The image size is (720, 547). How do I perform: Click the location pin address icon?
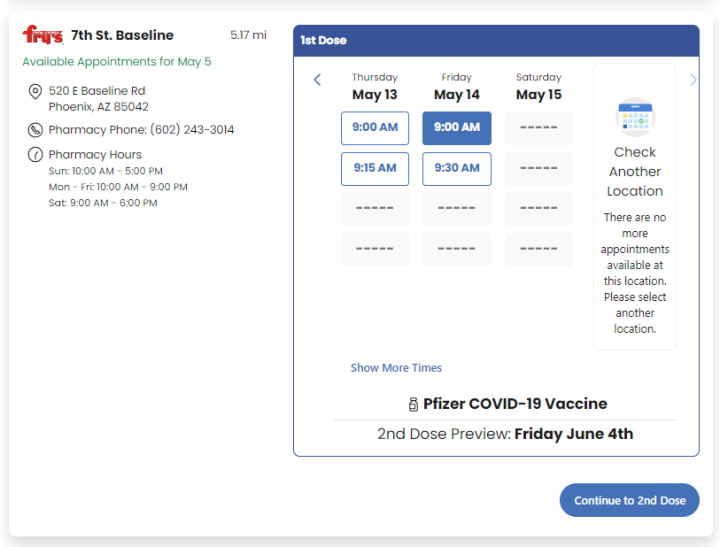click(x=35, y=92)
